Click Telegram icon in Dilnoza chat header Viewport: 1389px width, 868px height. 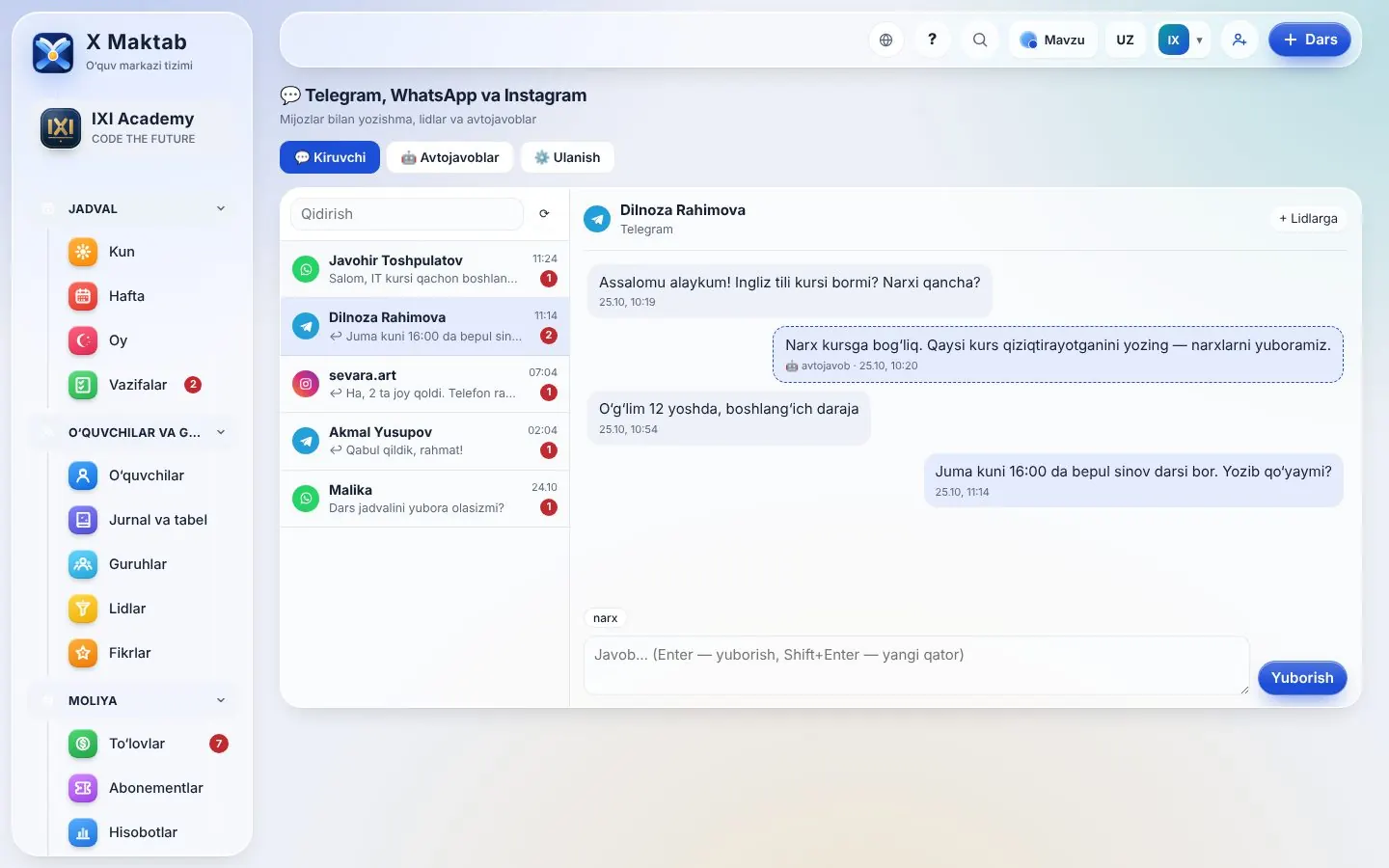[597, 219]
